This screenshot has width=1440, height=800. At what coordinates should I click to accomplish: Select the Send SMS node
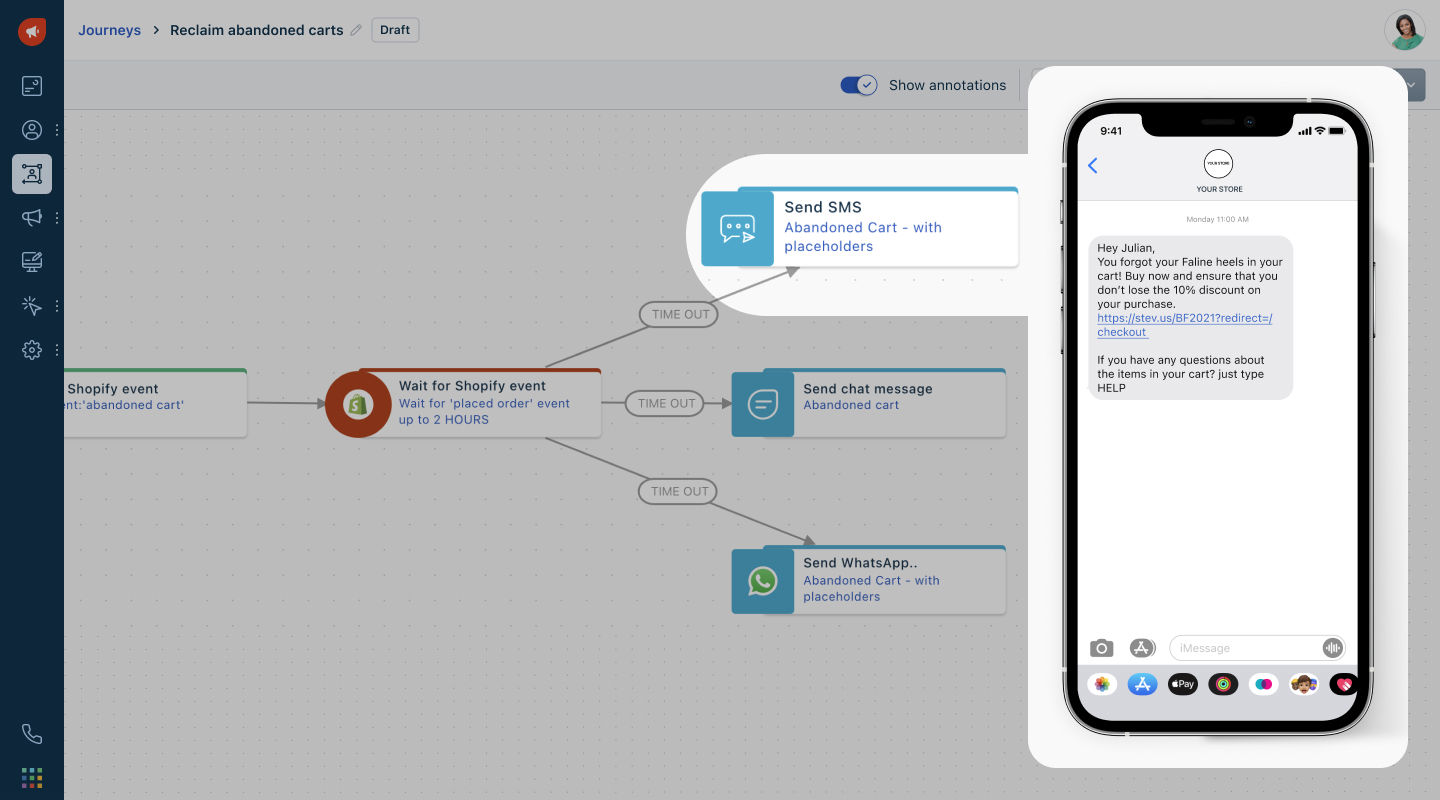pyautogui.click(x=860, y=228)
